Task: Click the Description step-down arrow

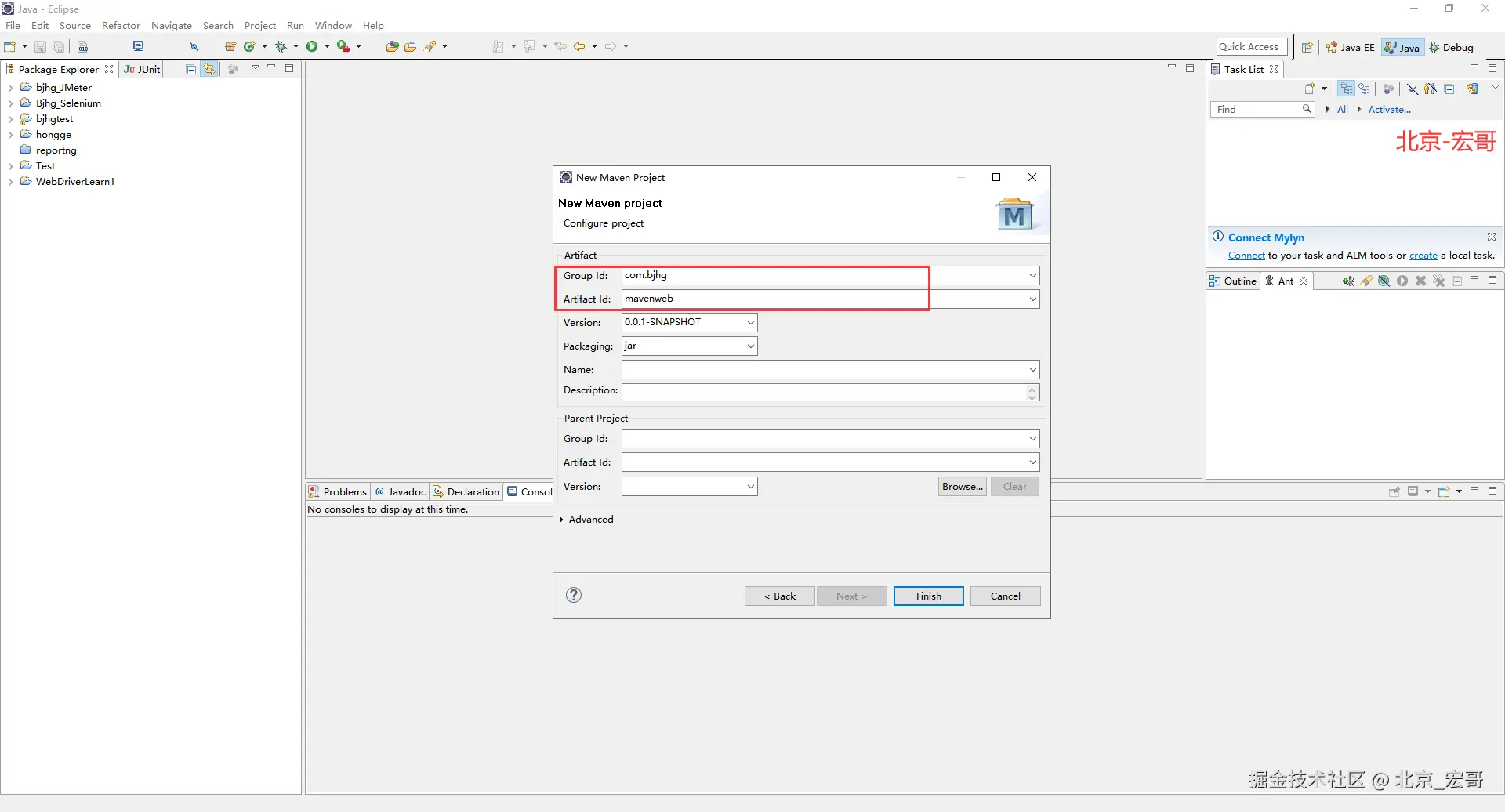Action: 1032,397
